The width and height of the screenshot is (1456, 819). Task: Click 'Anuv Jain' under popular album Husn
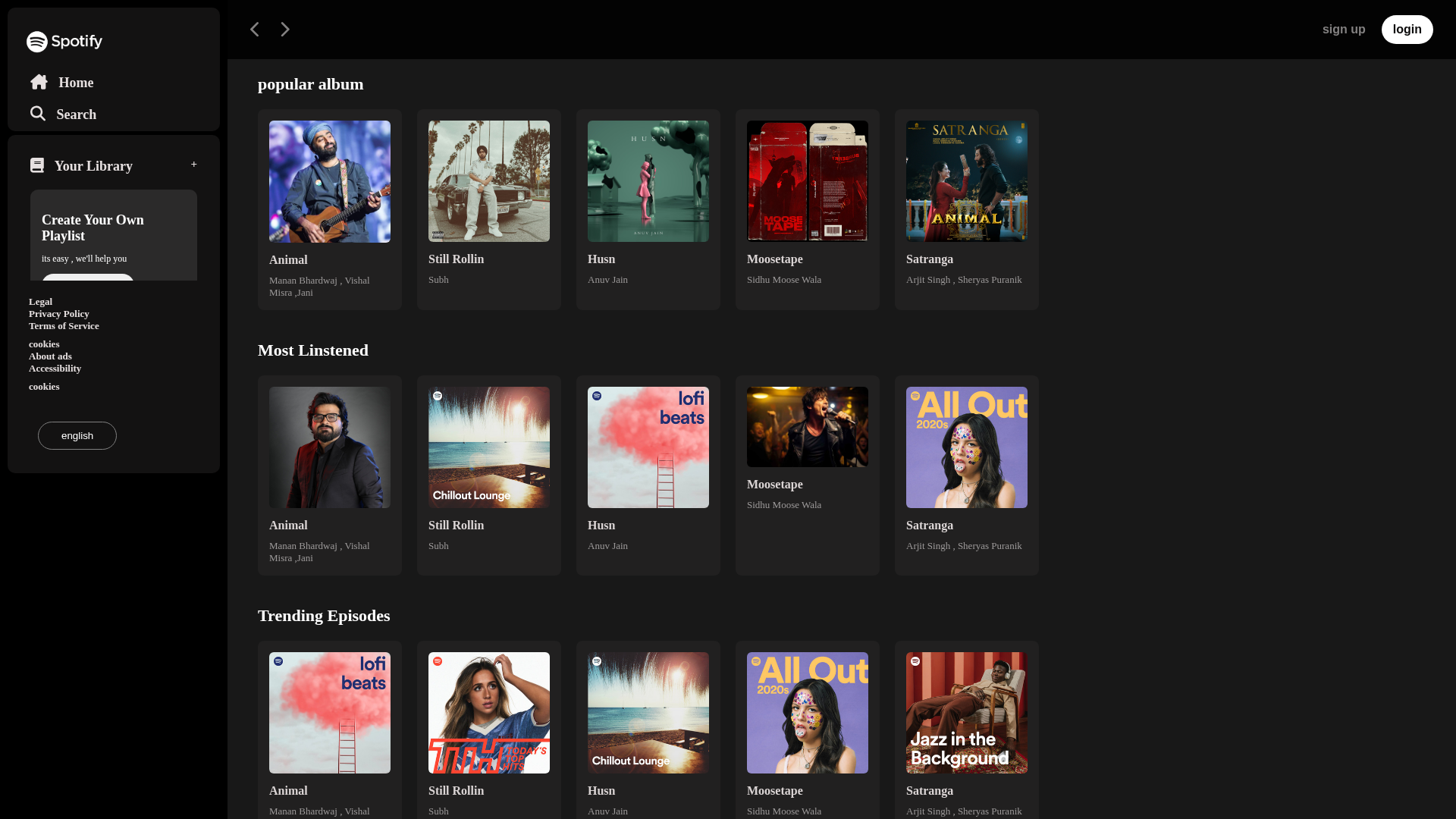click(607, 280)
